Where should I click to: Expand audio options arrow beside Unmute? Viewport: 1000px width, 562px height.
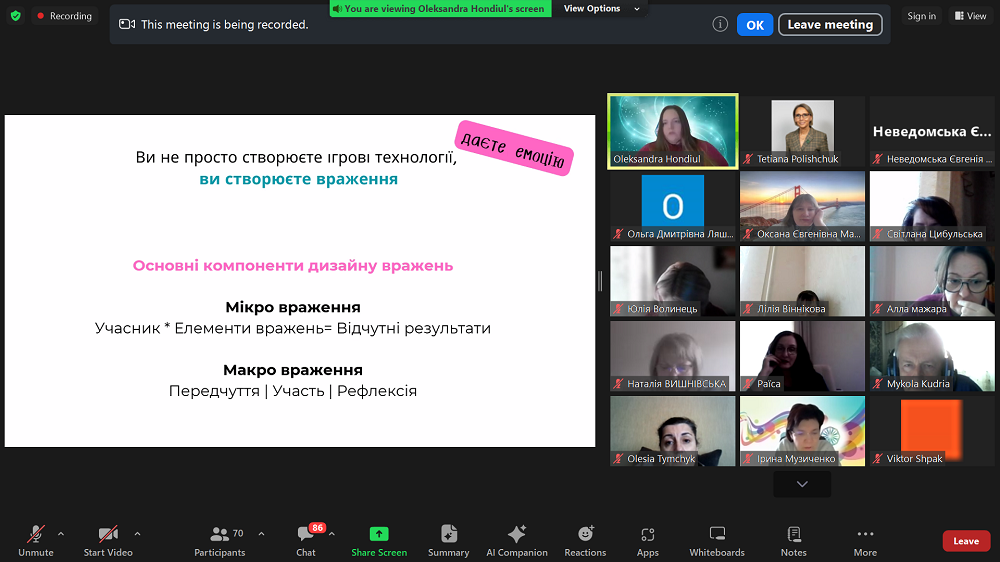click(61, 533)
